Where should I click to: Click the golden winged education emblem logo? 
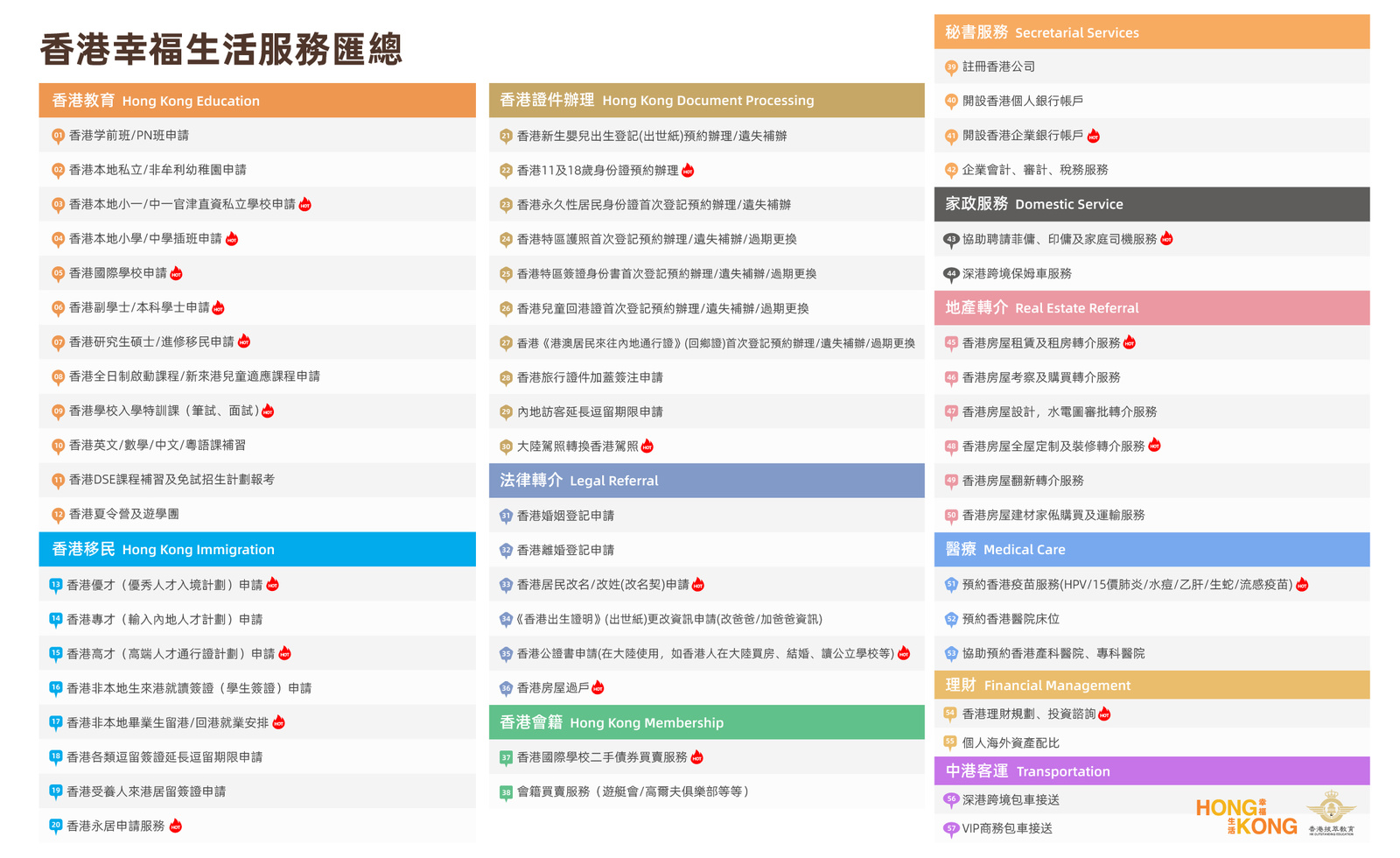coord(1332,812)
